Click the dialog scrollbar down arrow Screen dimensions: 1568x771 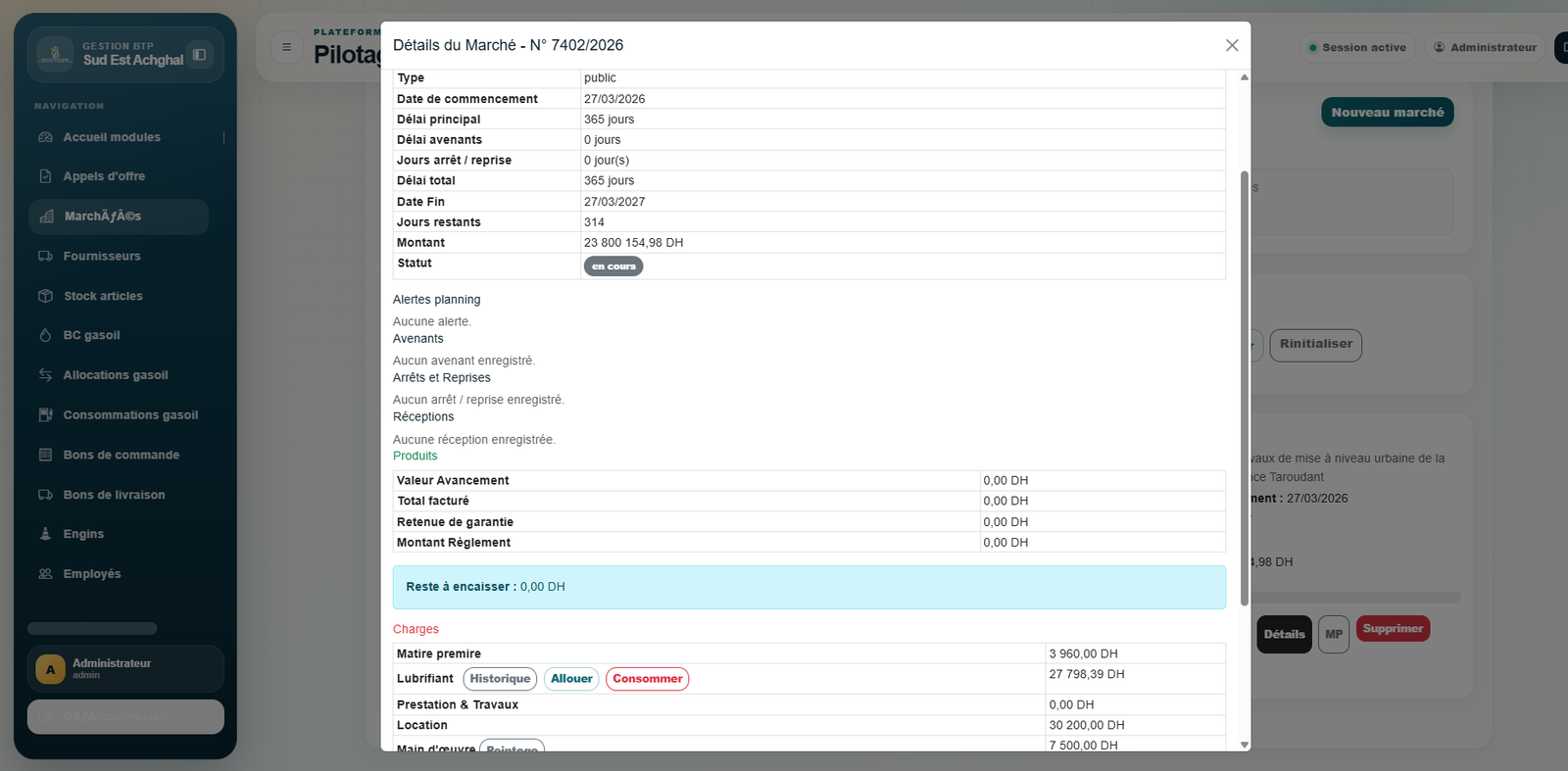1245,745
